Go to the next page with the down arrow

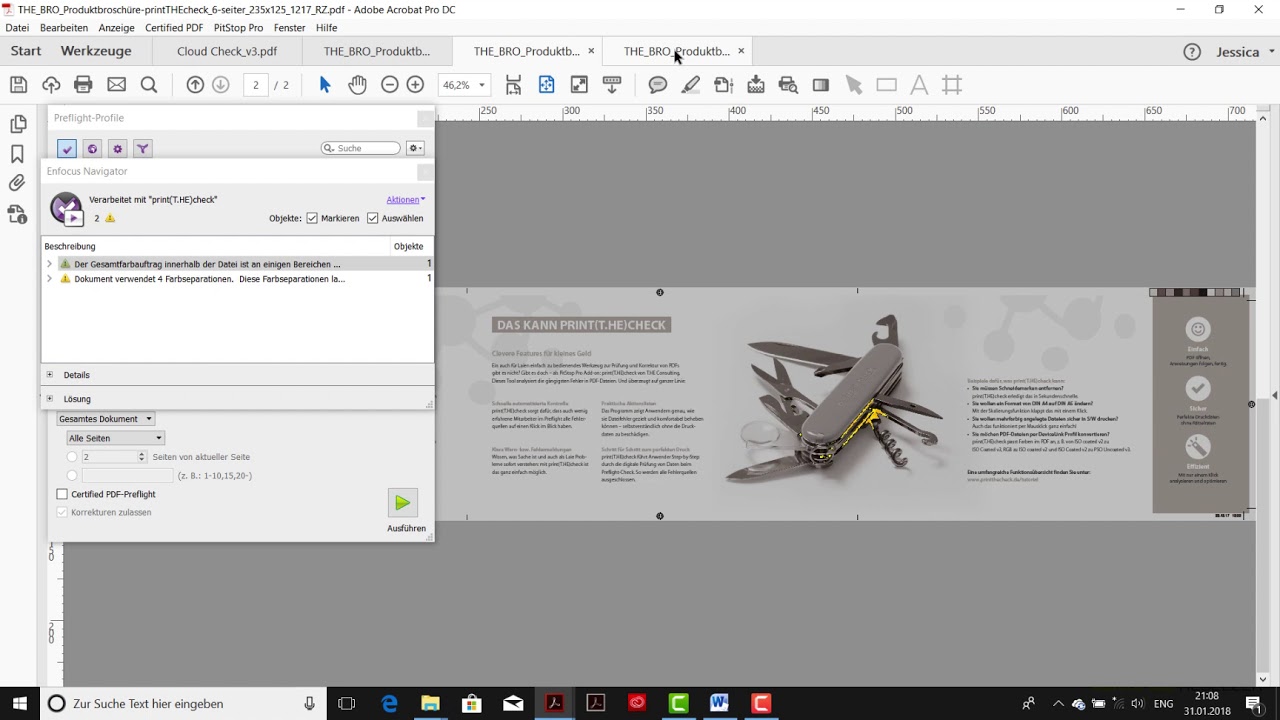pyautogui.click(x=221, y=85)
